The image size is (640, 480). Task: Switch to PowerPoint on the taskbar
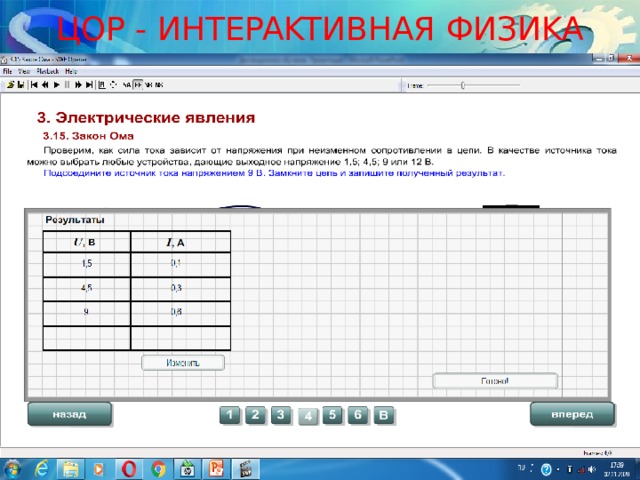tap(216, 469)
